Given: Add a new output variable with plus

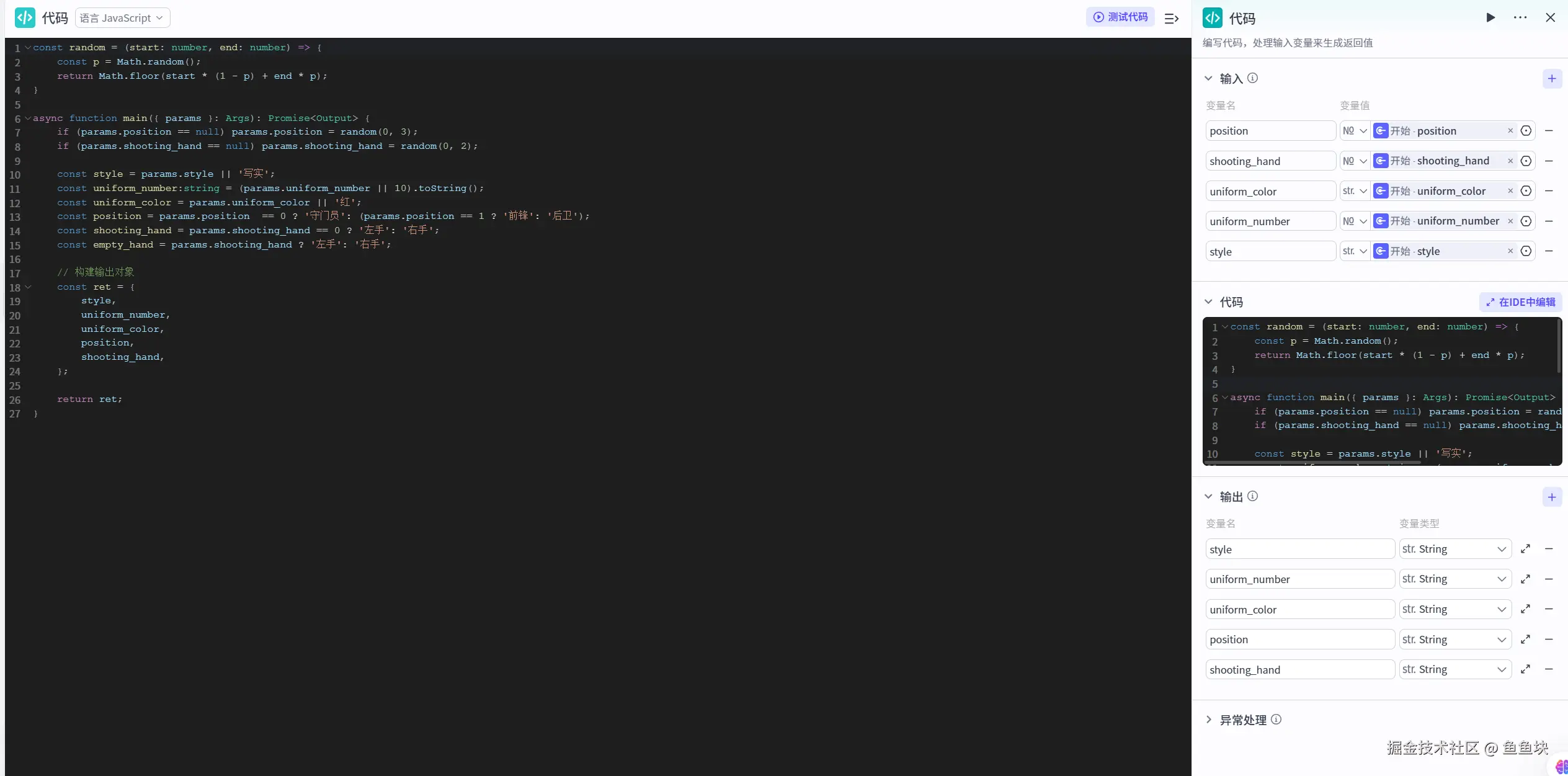Looking at the screenshot, I should (1552, 497).
